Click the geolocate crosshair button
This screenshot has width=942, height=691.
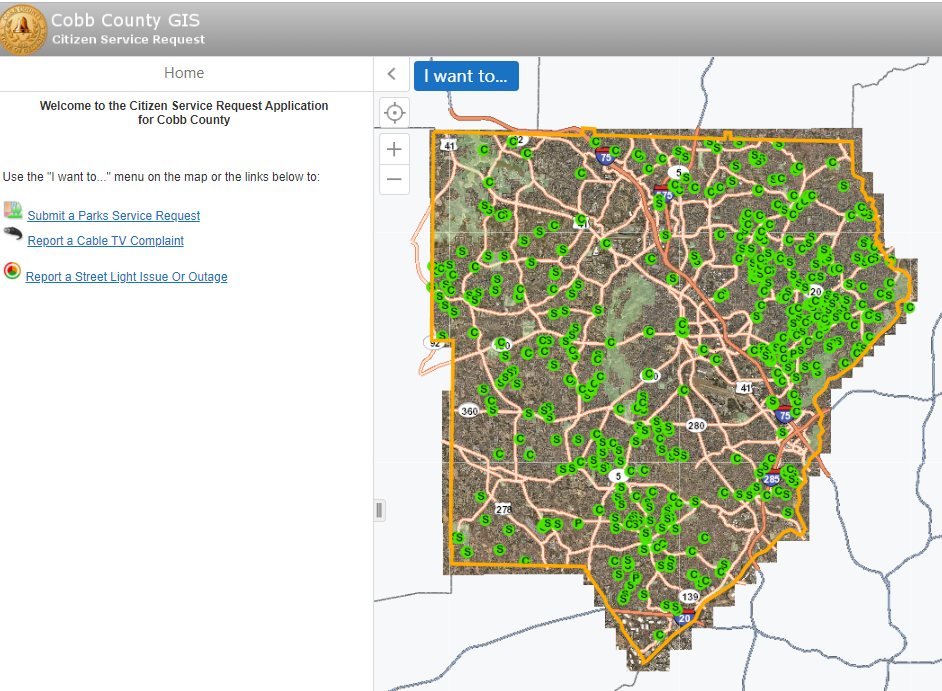point(394,112)
